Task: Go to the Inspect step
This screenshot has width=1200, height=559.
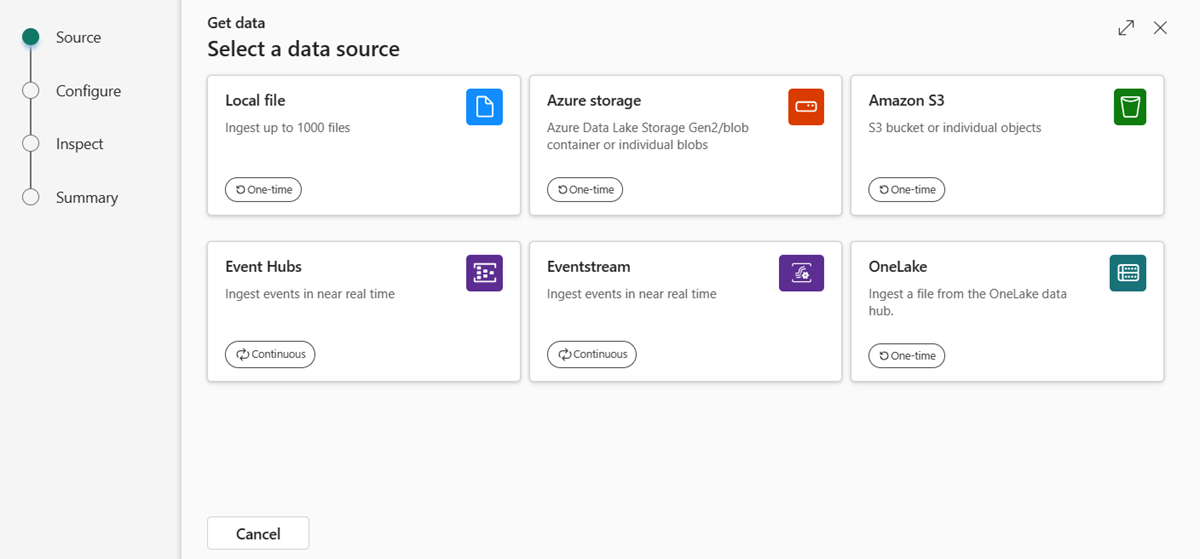Action: pos(80,144)
